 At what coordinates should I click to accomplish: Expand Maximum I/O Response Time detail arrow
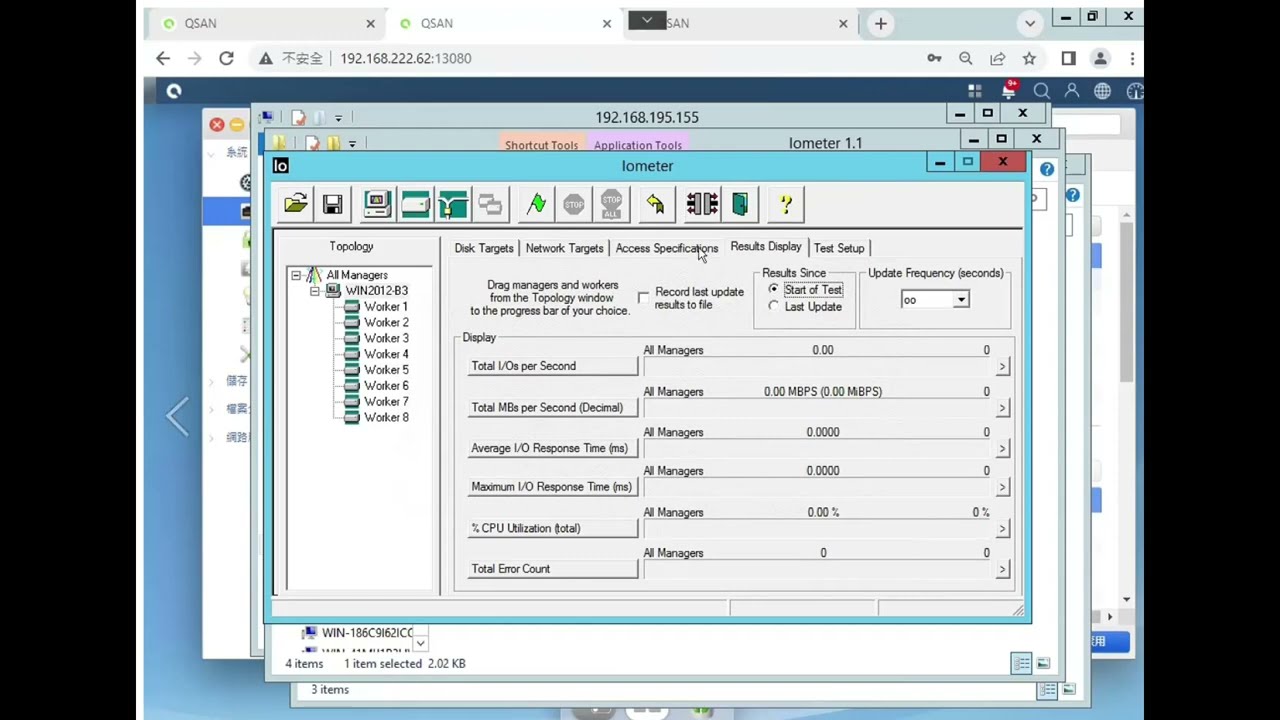click(1002, 487)
